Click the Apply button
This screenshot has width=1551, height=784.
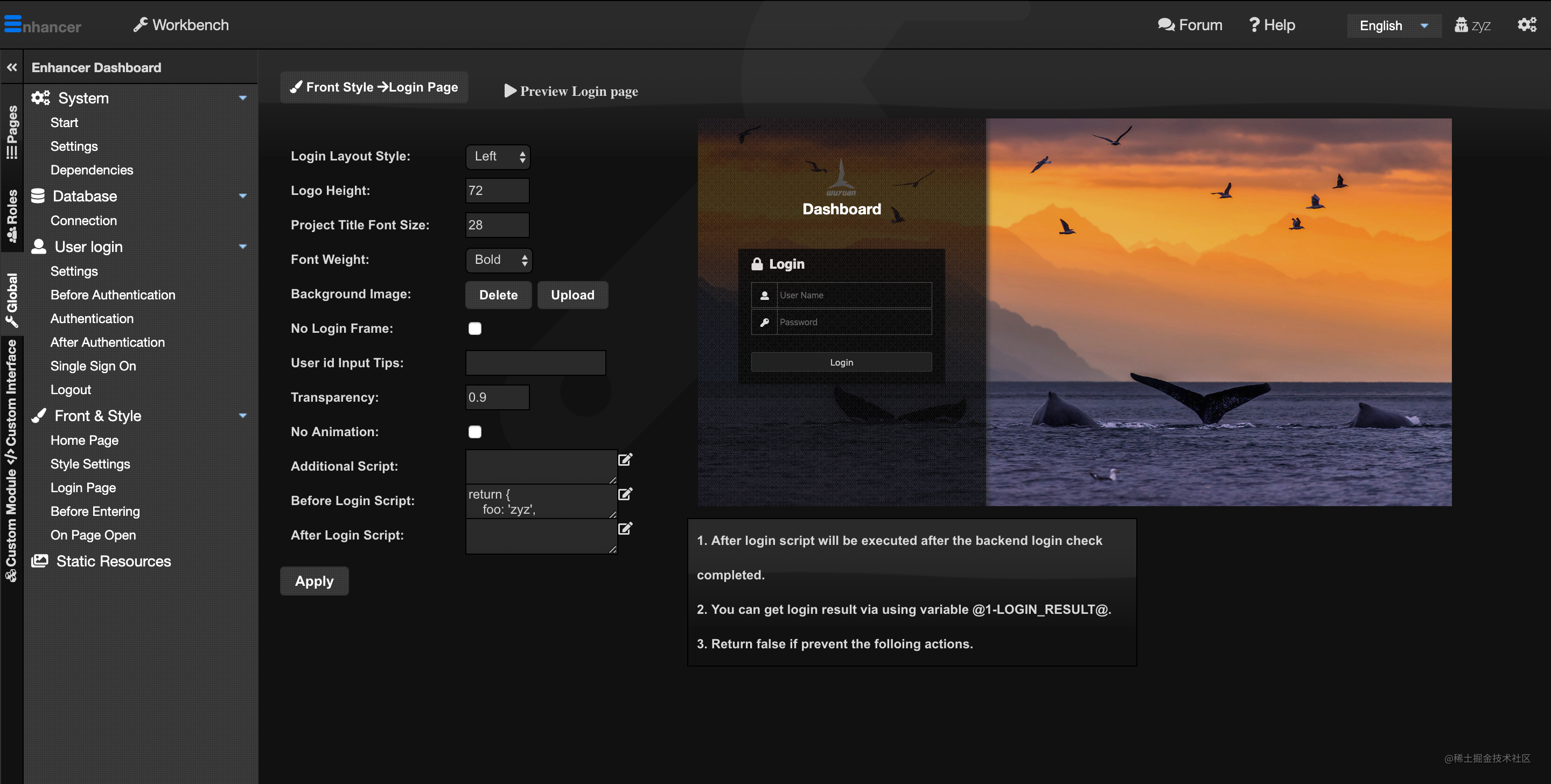315,581
